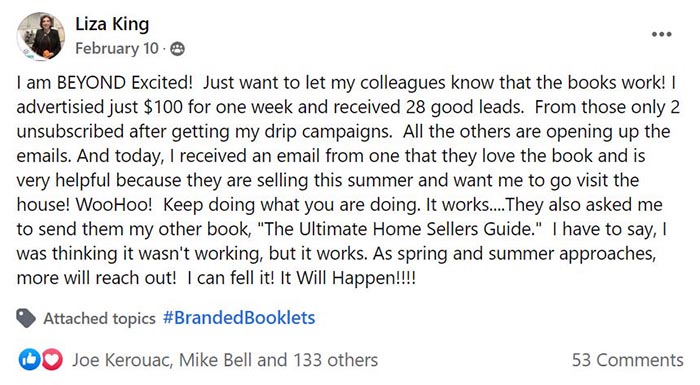Click the blue thumbs-up Like reaction icon

[x=29, y=360]
